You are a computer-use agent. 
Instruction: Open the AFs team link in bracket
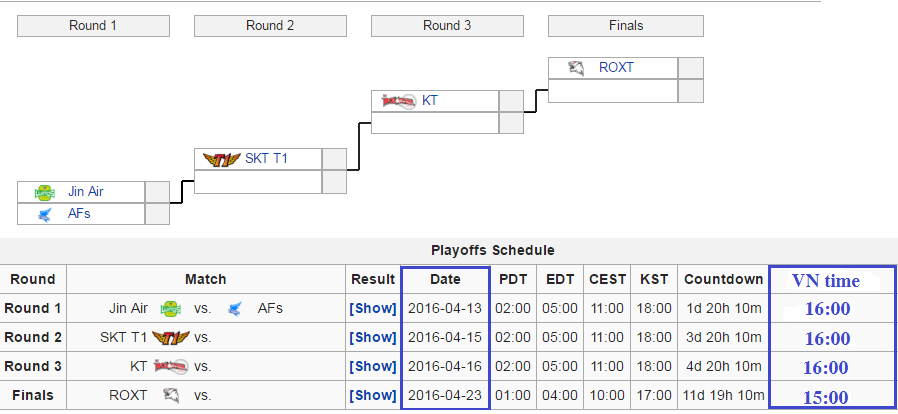coord(79,214)
